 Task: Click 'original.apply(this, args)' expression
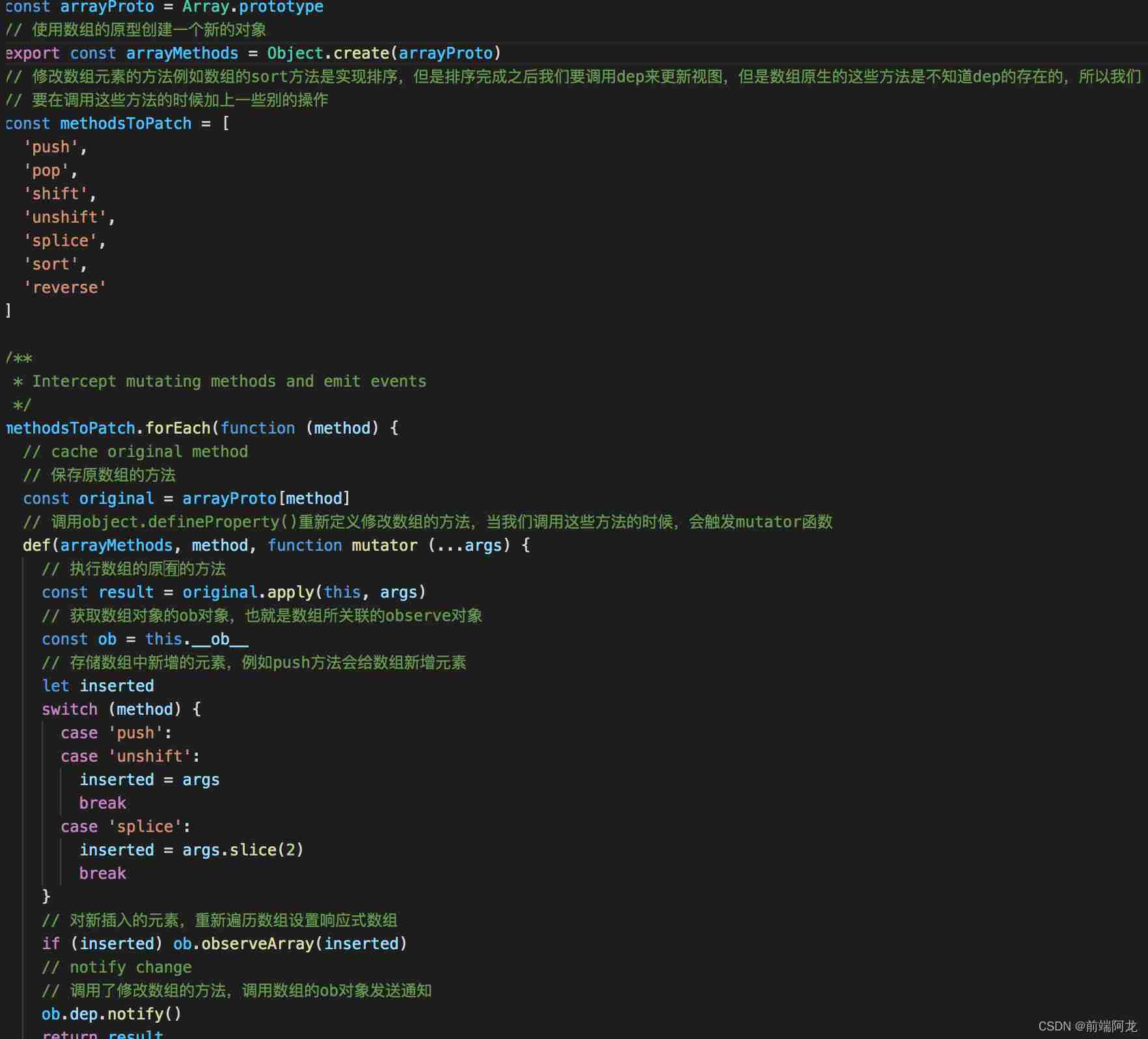(x=304, y=592)
